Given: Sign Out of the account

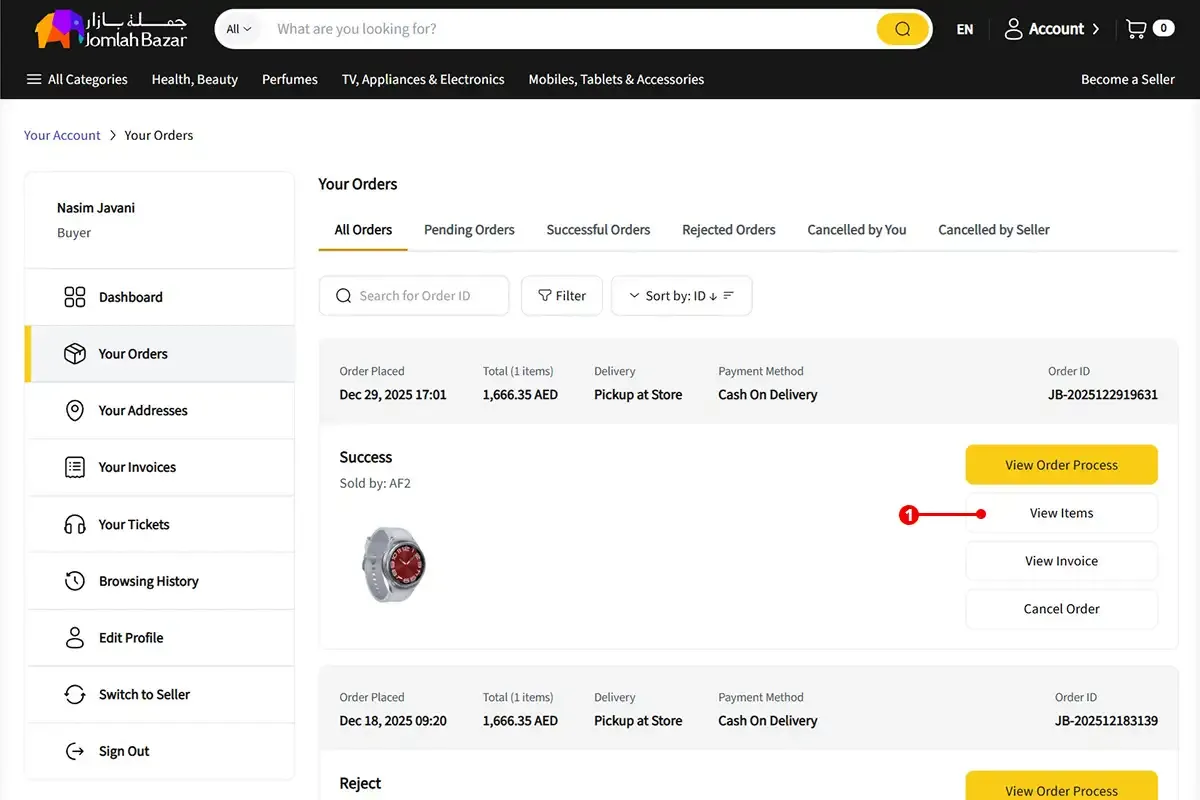Looking at the screenshot, I should pyautogui.click(x=124, y=751).
